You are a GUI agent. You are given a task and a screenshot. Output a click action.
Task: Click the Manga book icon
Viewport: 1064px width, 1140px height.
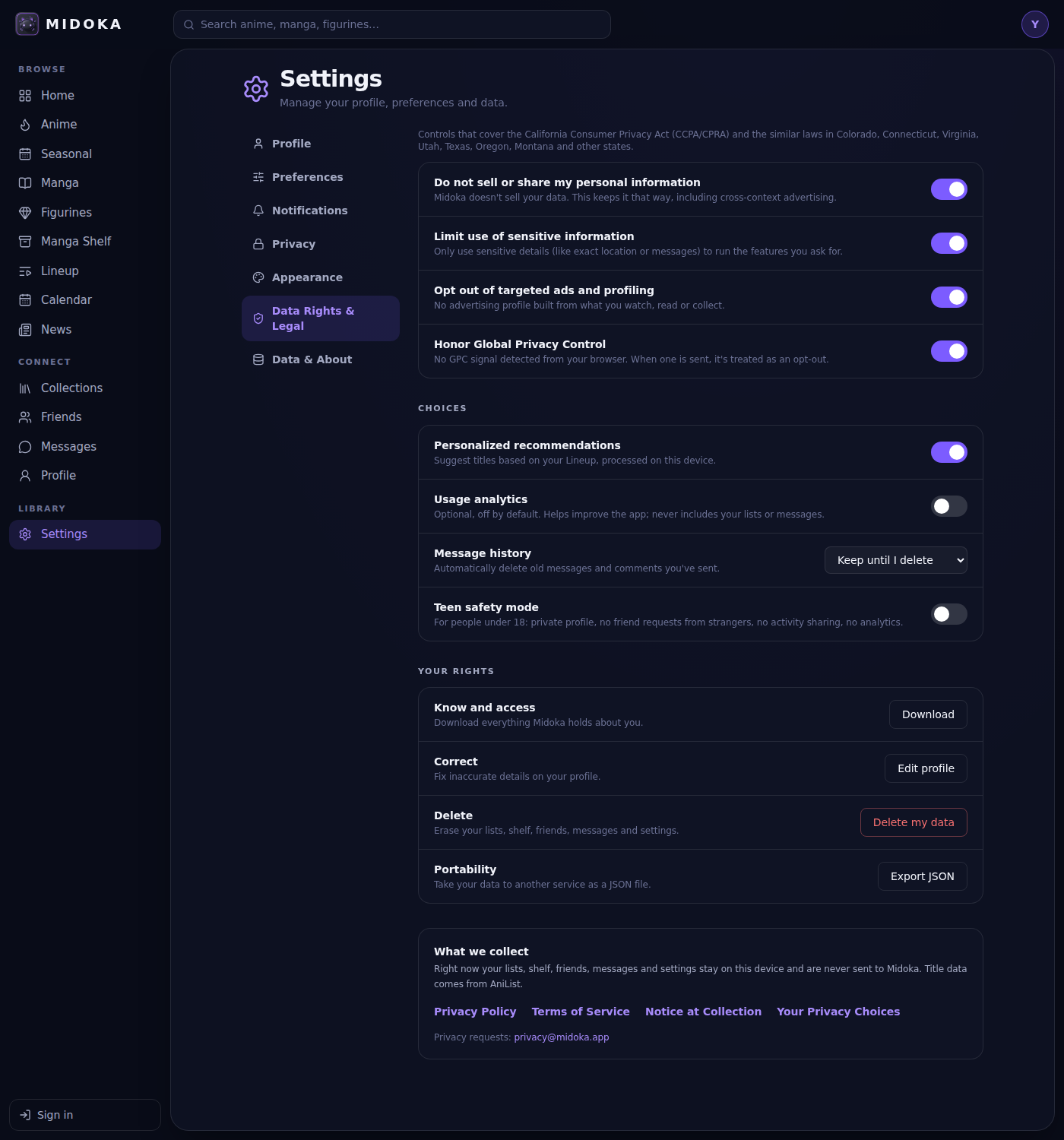pyautogui.click(x=25, y=183)
